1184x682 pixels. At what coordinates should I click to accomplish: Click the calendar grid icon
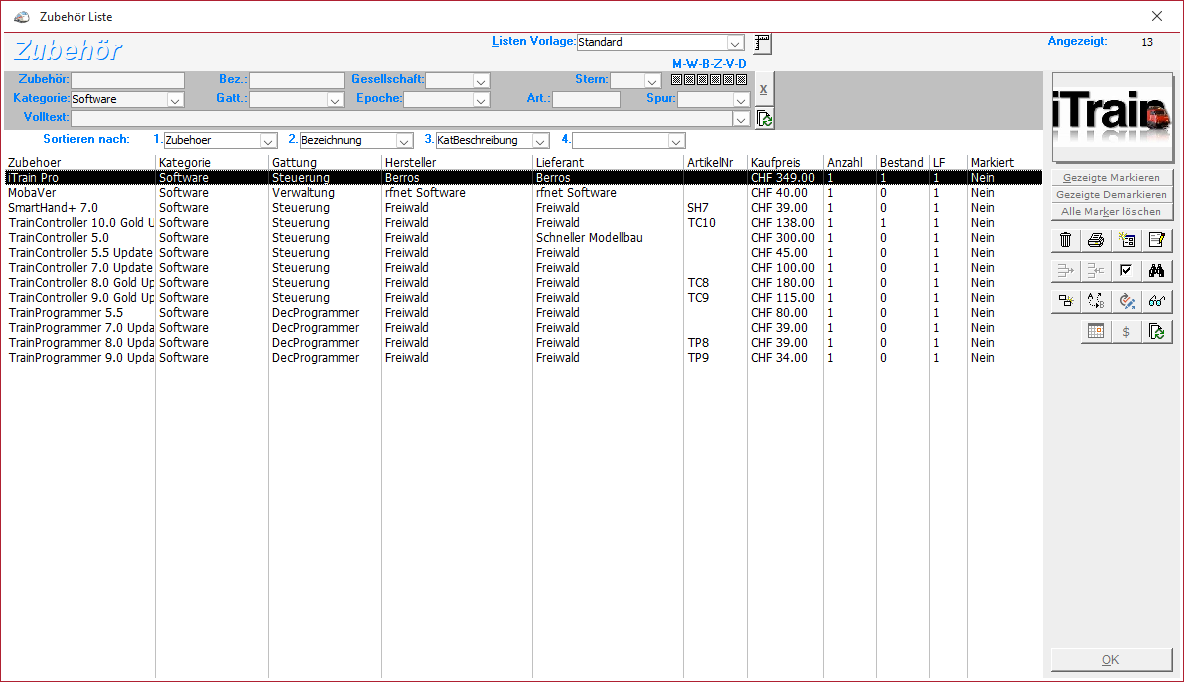(x=1096, y=332)
